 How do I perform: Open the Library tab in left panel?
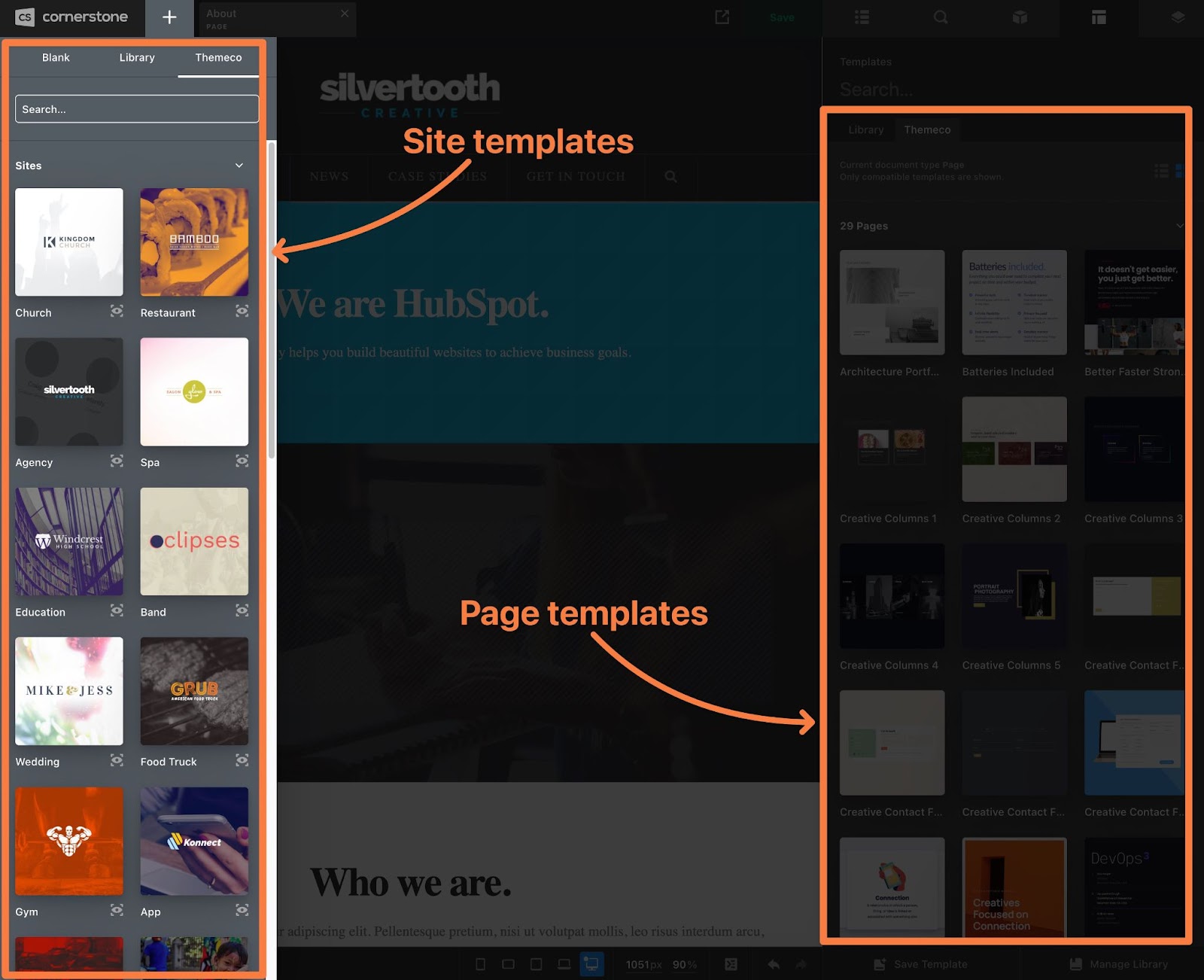[x=137, y=58]
